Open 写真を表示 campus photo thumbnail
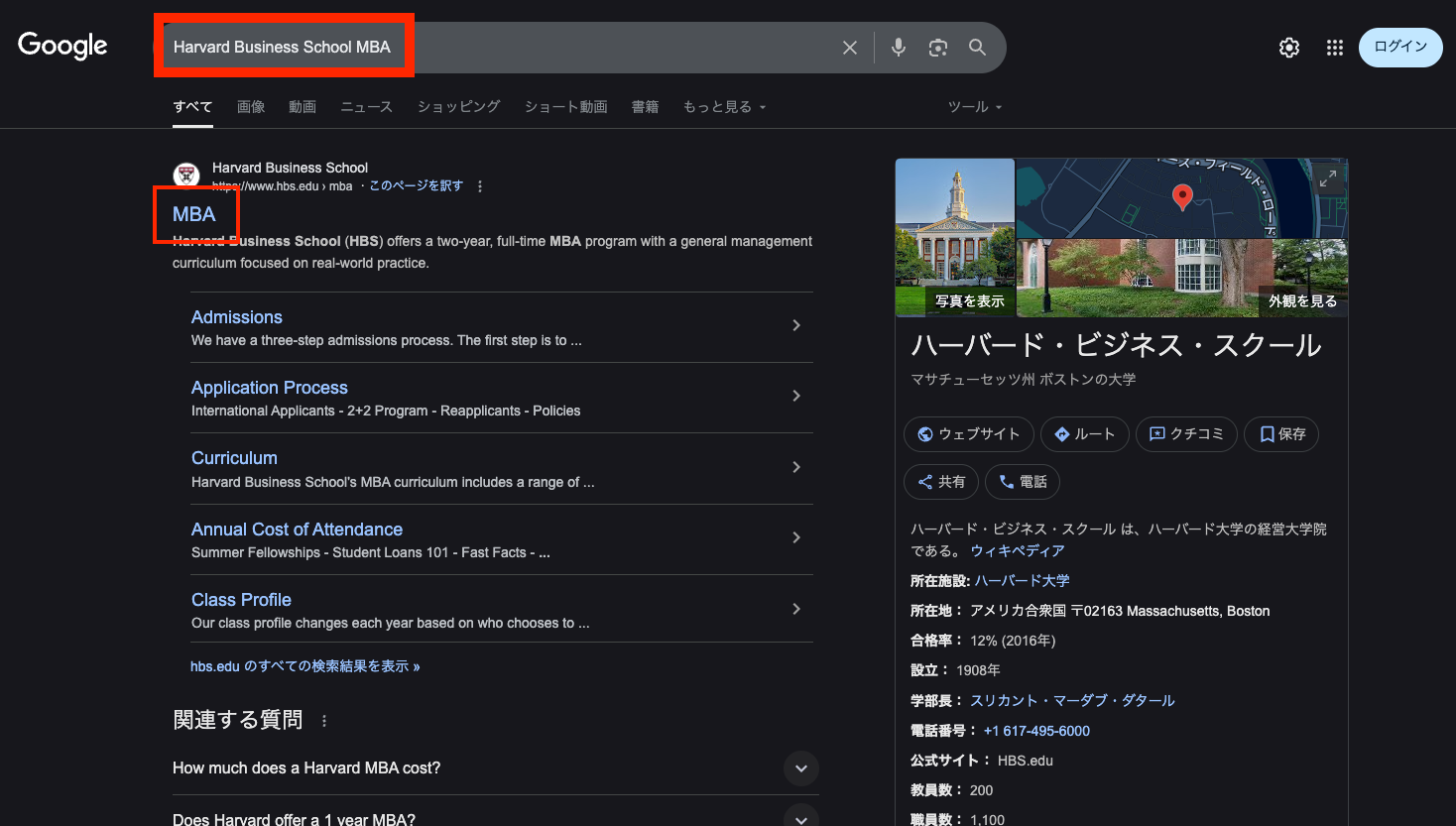This screenshot has width=1456, height=826. point(955,238)
